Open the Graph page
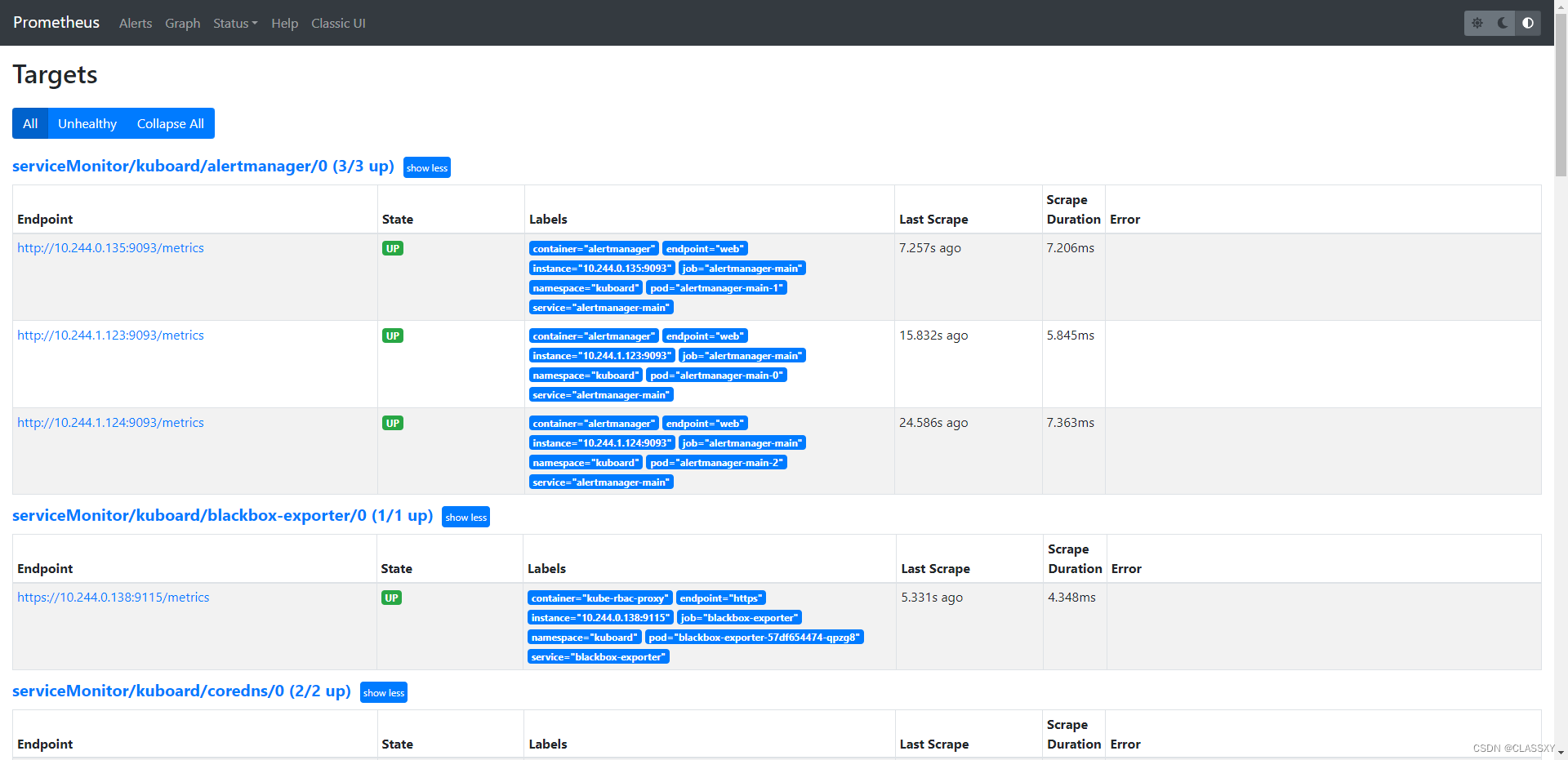 point(183,24)
